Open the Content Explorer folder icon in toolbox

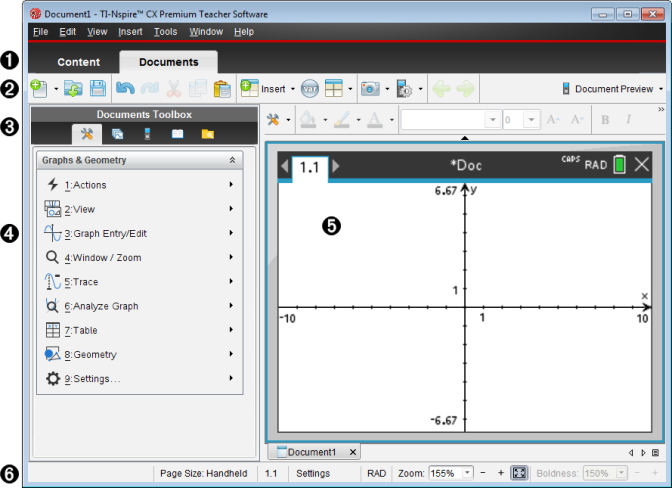pos(207,134)
